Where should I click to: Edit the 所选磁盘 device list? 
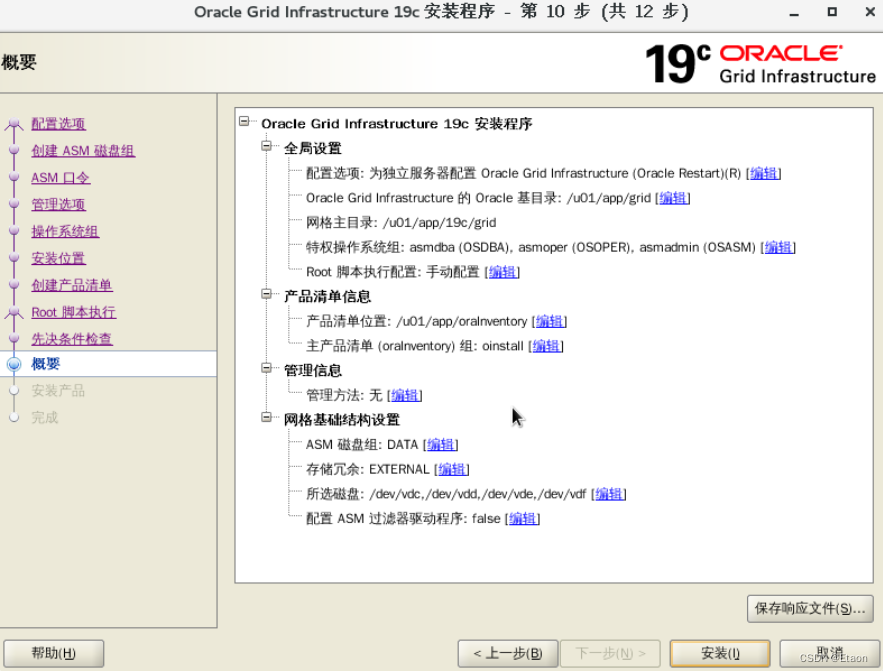[609, 494]
